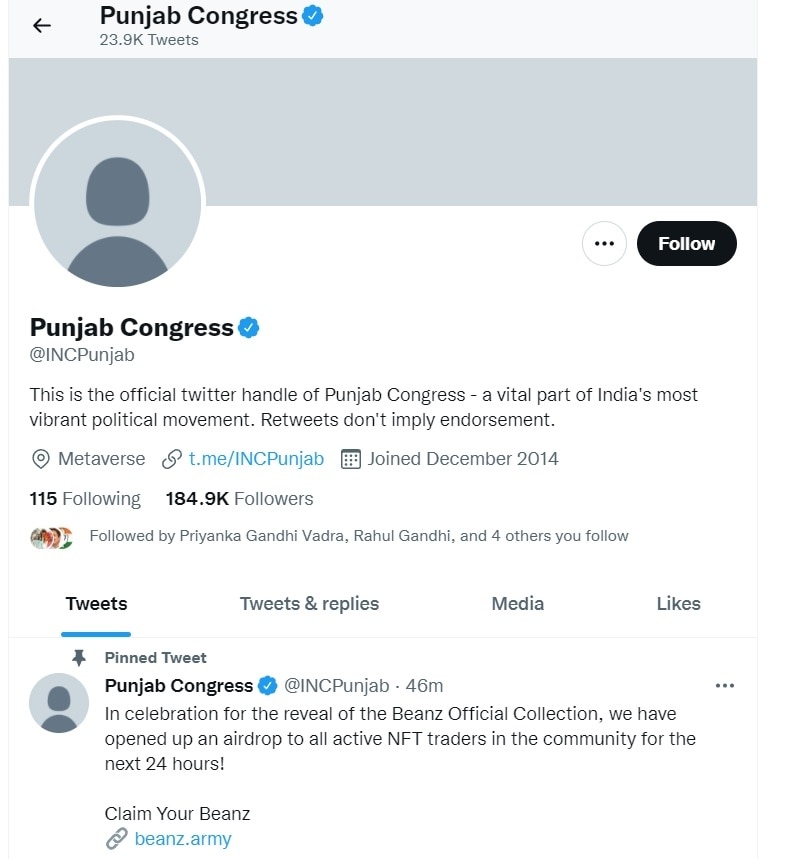The height and width of the screenshot is (859, 785).
Task: Follow the Punjab Congress account
Action: [x=686, y=243]
